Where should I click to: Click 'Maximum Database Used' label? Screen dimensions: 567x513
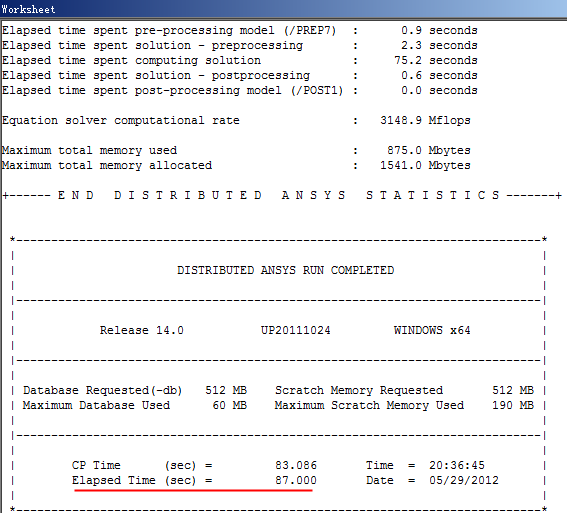(x=96, y=405)
